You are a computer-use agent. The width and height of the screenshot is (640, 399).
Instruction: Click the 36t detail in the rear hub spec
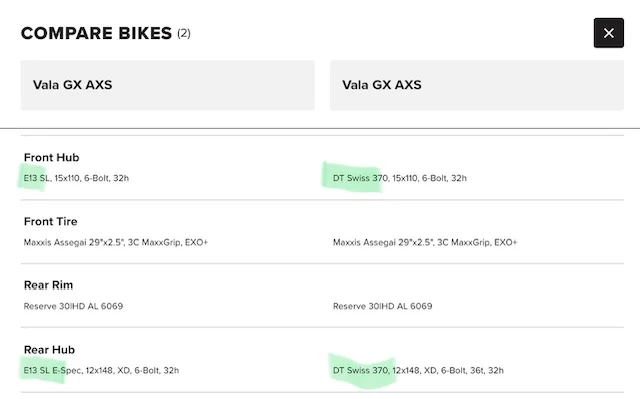pos(477,370)
